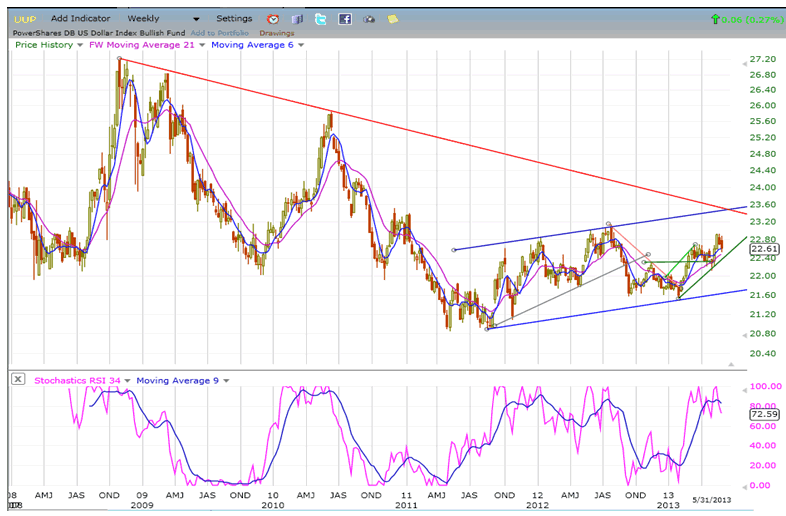This screenshot has width=786, height=516.
Task: Share chart via Twitter icon
Action: [x=321, y=19]
